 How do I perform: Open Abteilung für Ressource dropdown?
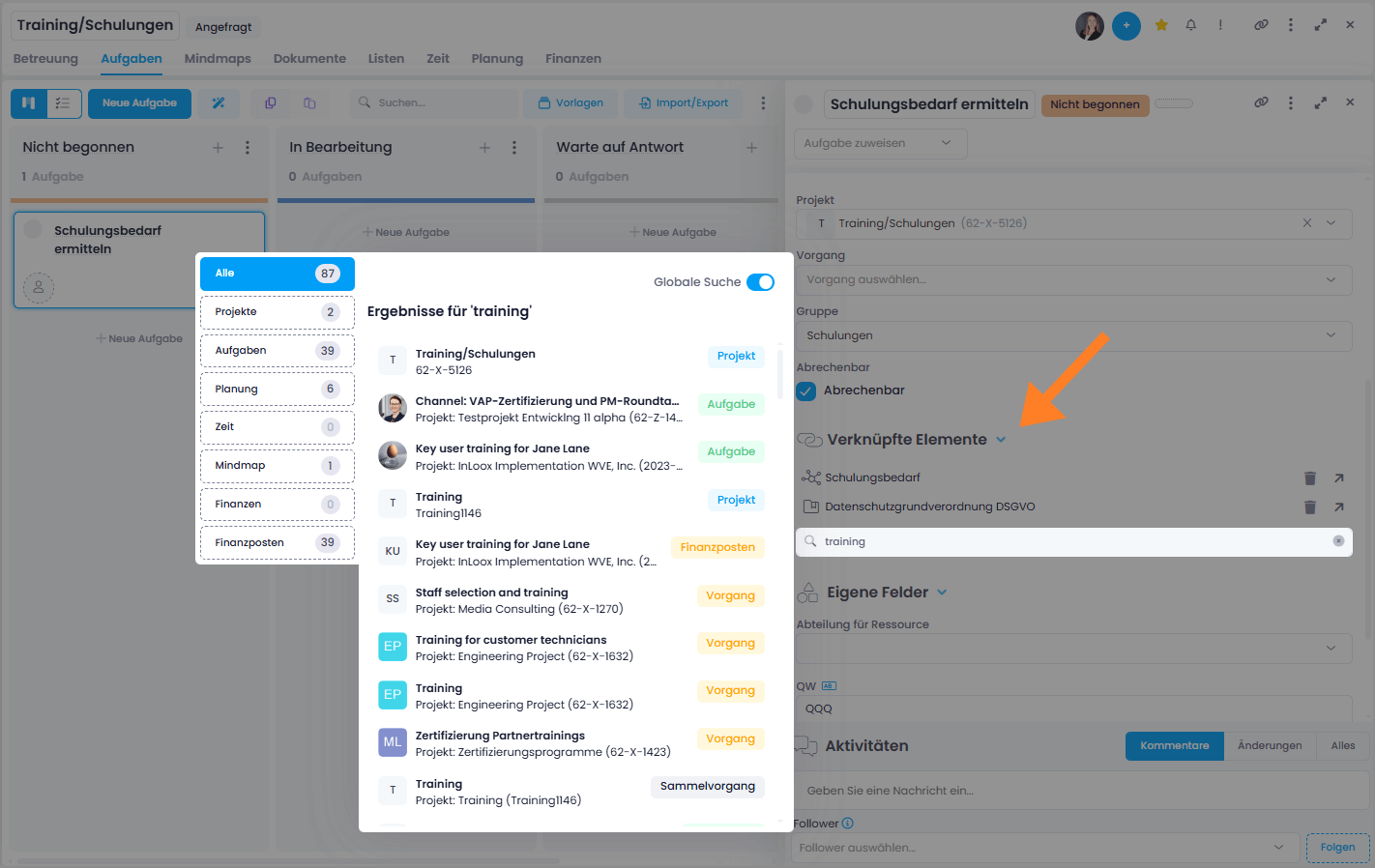click(1073, 649)
